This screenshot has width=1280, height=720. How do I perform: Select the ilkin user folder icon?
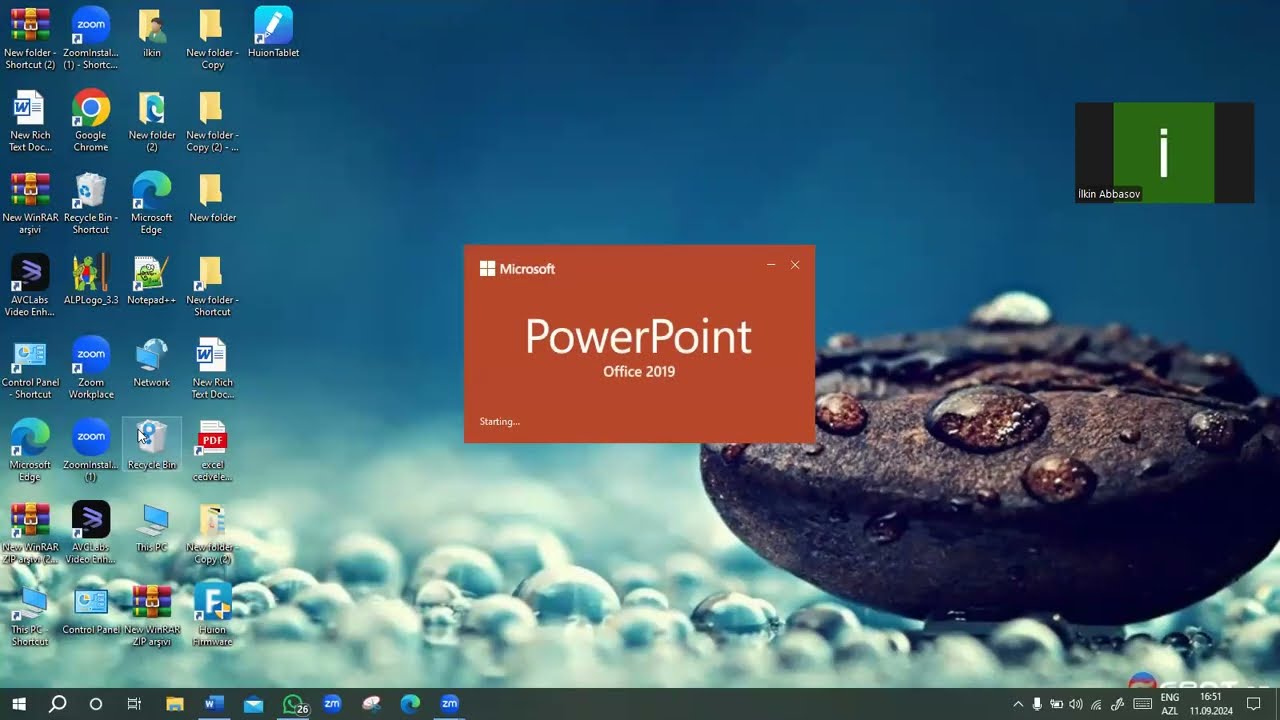pos(151,32)
